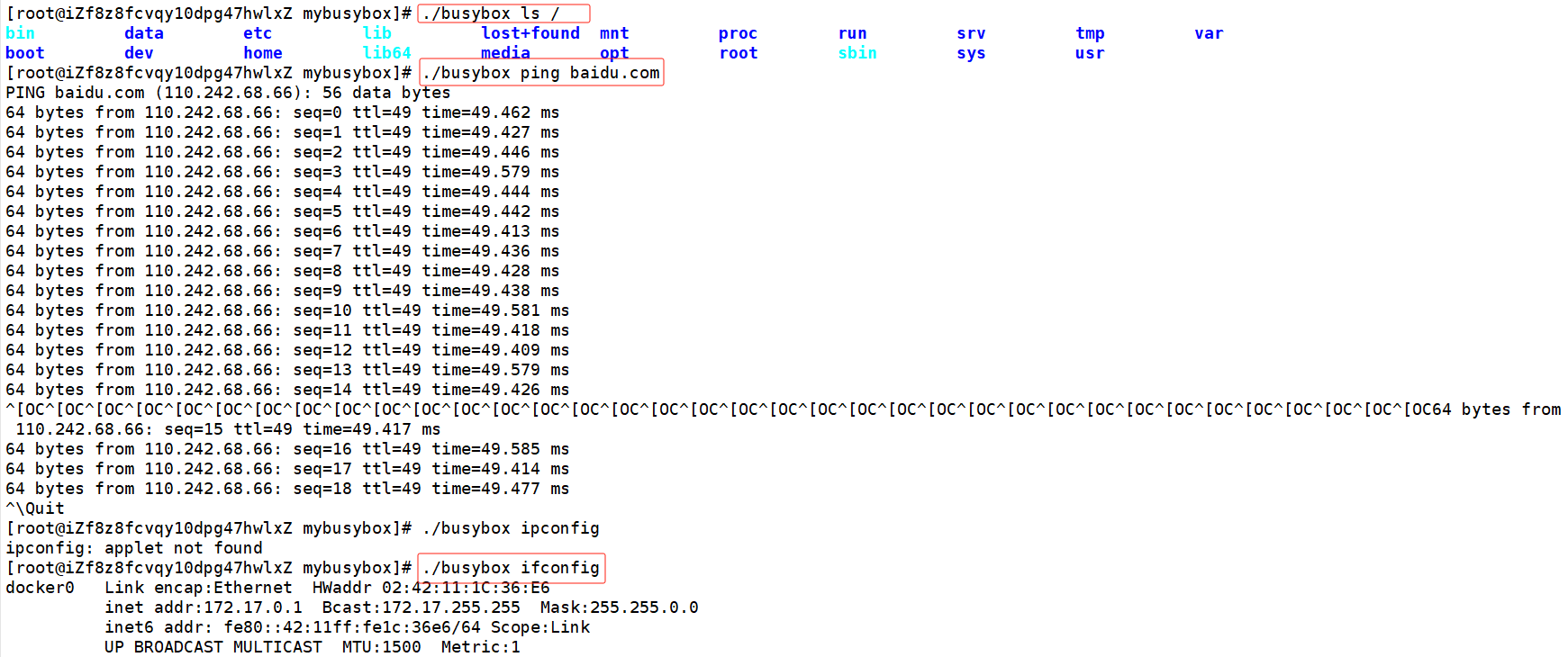Click the 'run' directory name
Screen dimensions: 1568x657
tap(852, 33)
